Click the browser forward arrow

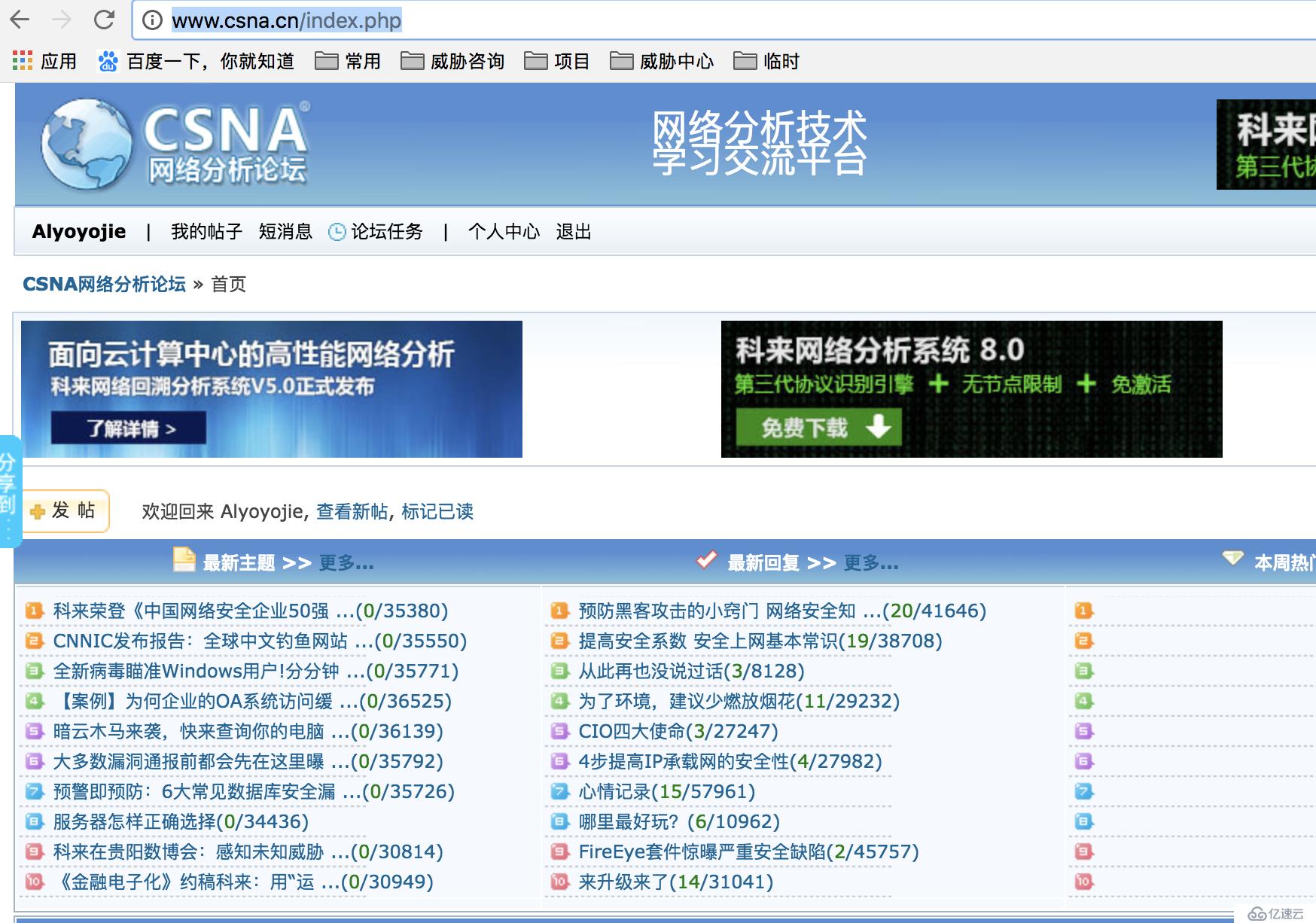(x=62, y=20)
